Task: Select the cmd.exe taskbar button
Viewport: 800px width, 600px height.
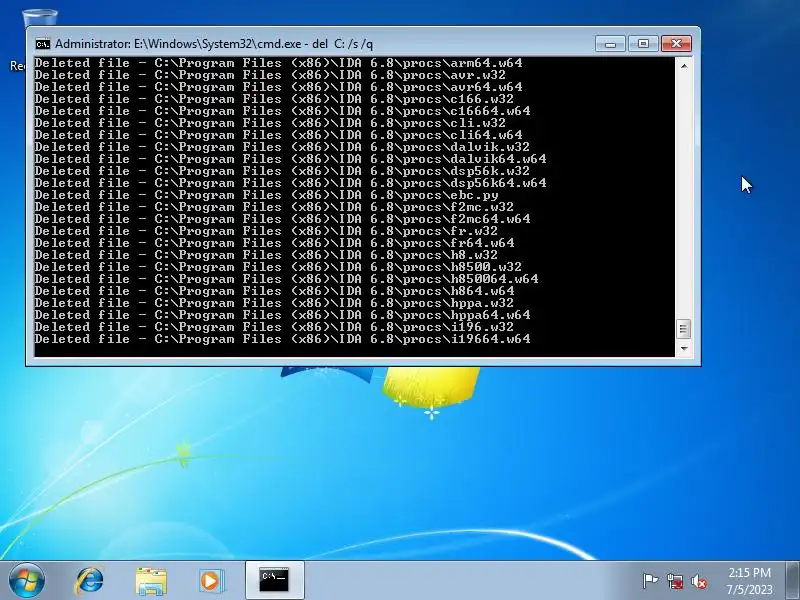Action: (274, 580)
